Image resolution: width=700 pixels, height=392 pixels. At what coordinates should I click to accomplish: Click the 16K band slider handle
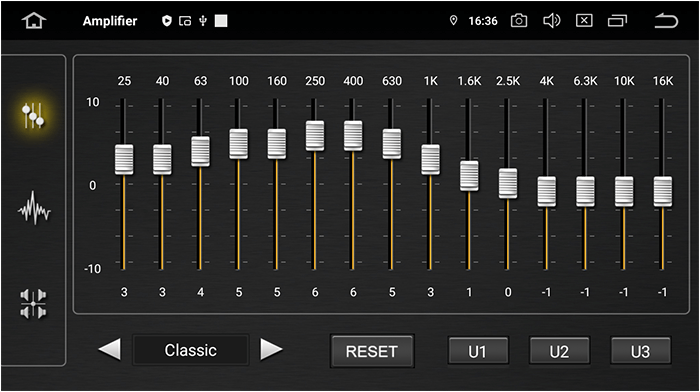tap(663, 192)
